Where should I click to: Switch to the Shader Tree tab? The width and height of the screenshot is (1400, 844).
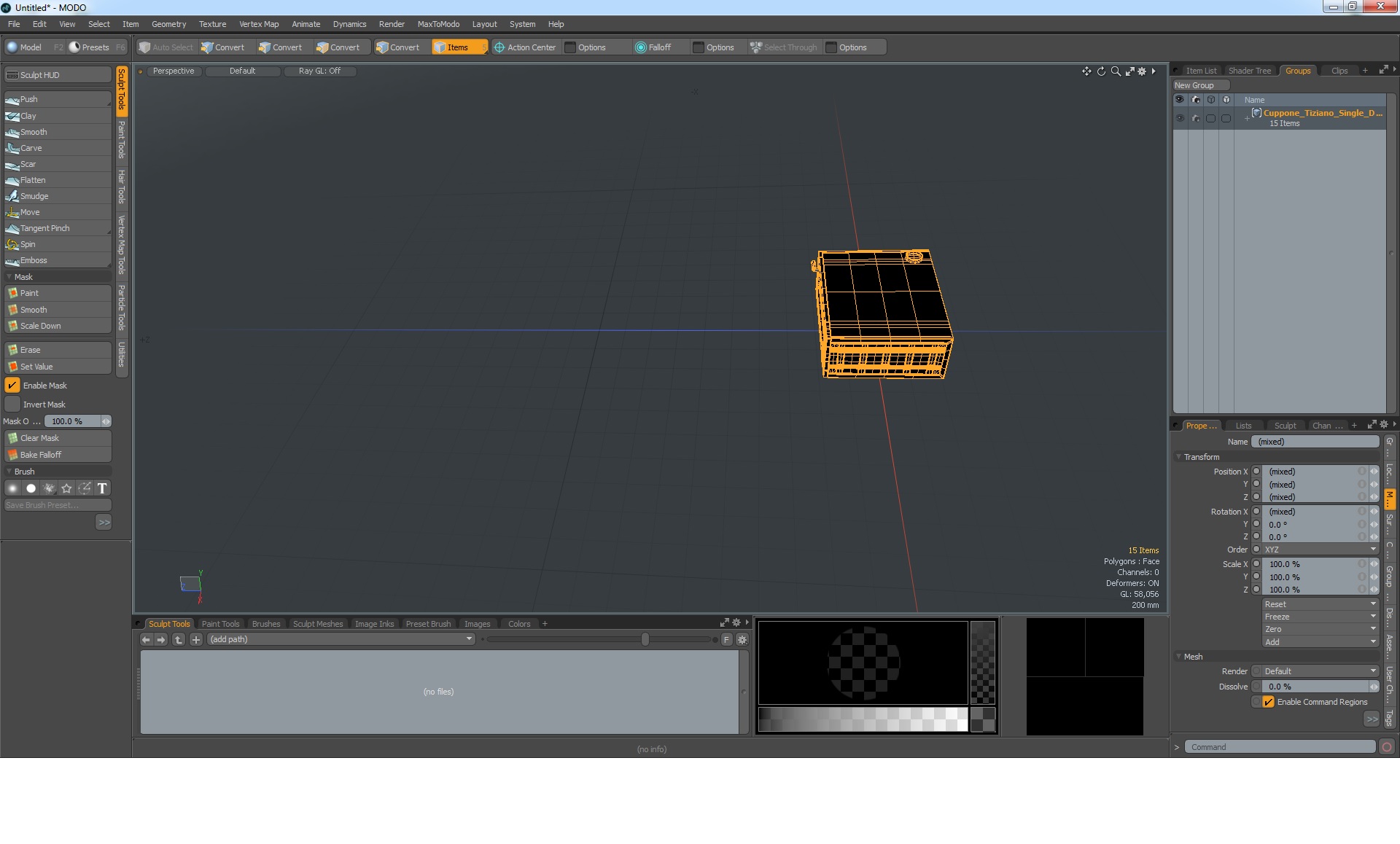1249,71
